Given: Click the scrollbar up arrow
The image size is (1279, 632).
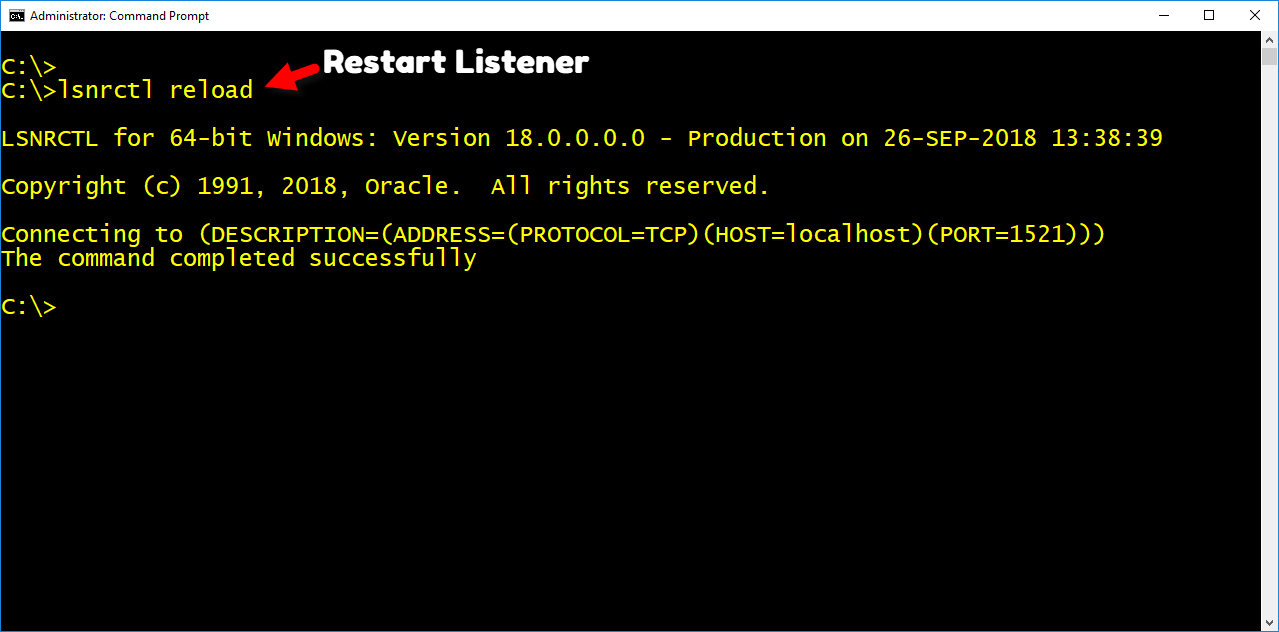Looking at the screenshot, I should (1269, 40).
